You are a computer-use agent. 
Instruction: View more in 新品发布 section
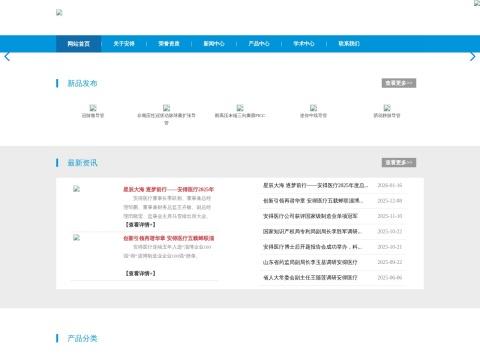tap(399, 83)
